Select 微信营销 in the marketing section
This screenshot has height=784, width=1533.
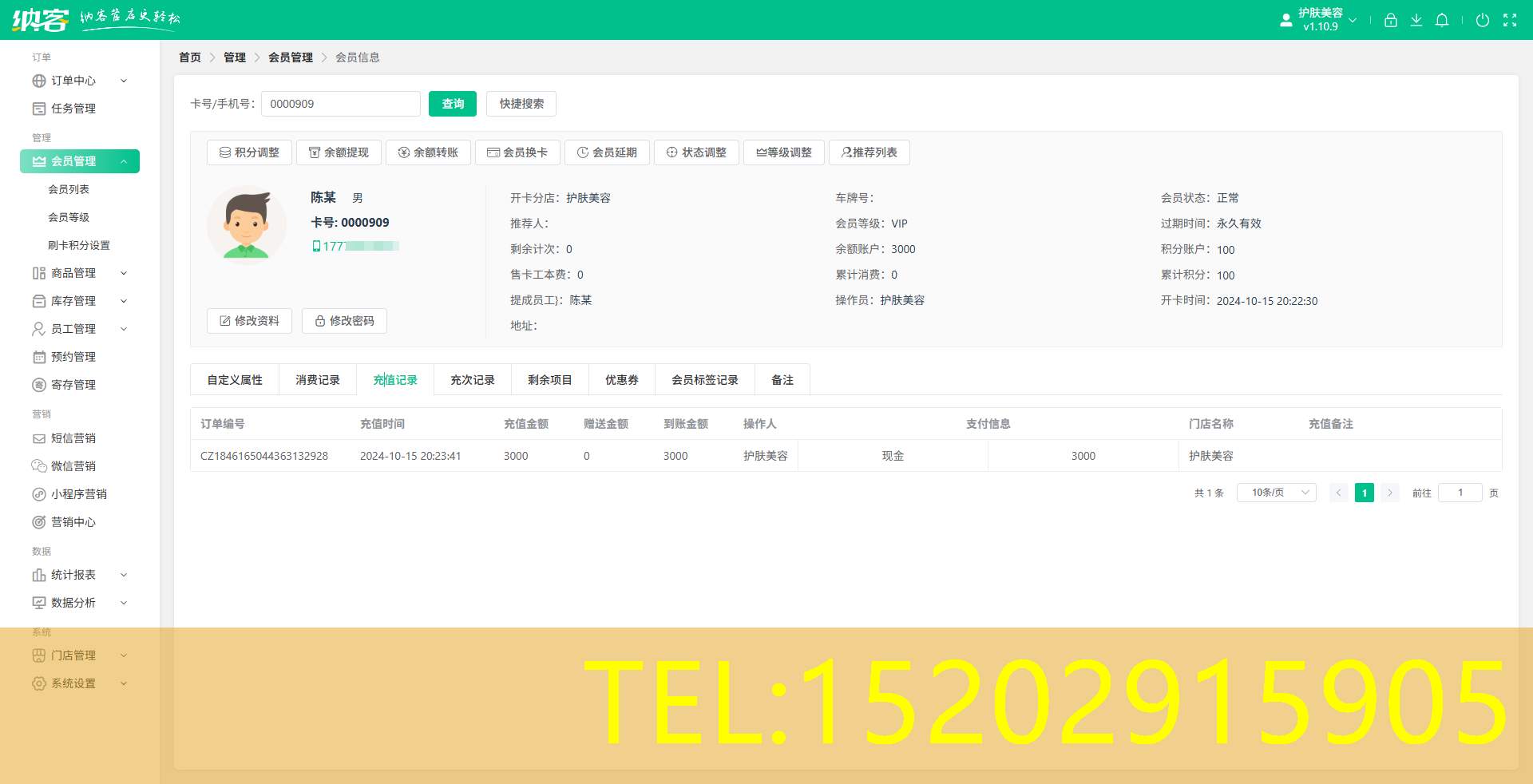click(73, 465)
